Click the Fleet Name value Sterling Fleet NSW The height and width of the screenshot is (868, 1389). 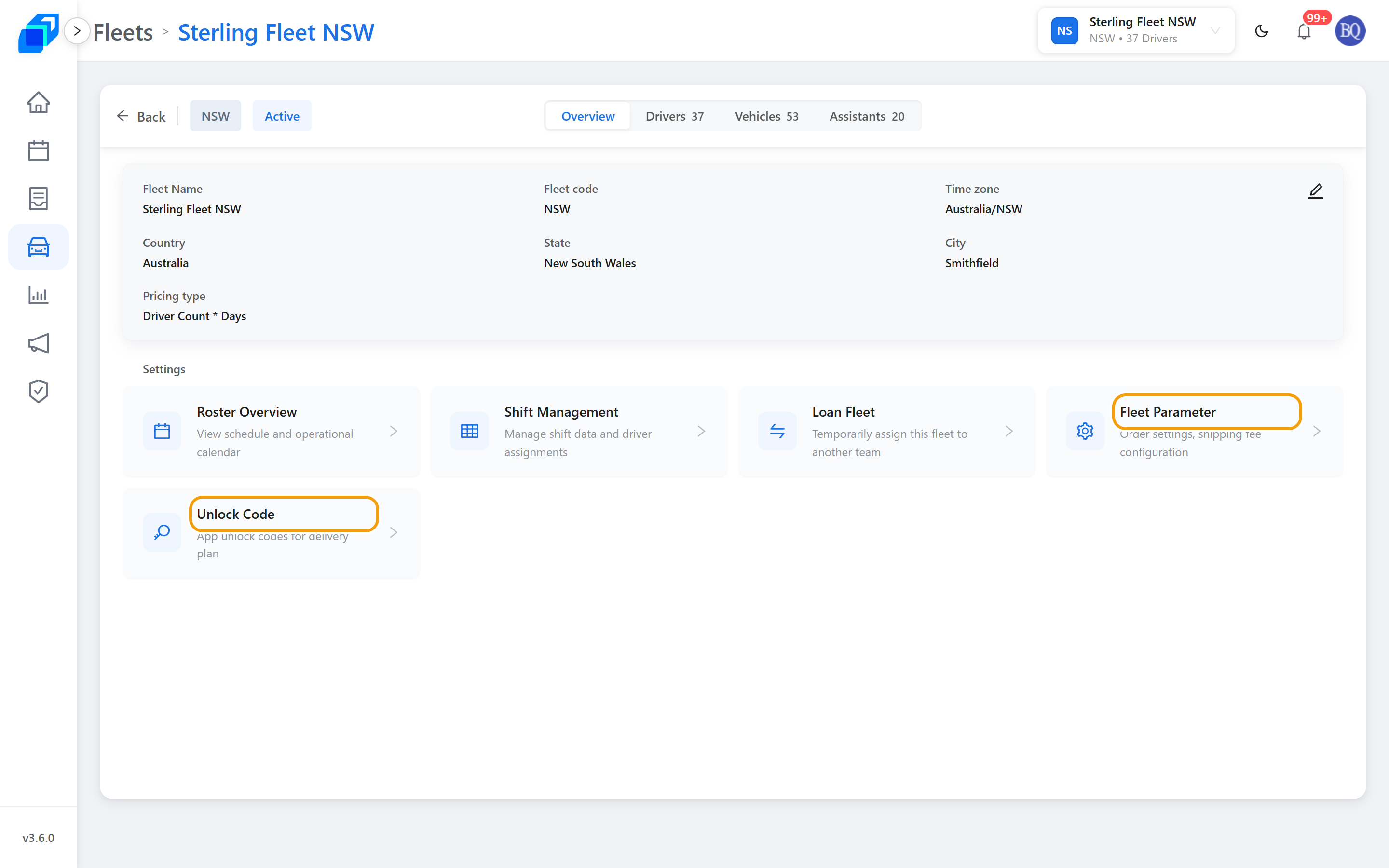click(191, 209)
